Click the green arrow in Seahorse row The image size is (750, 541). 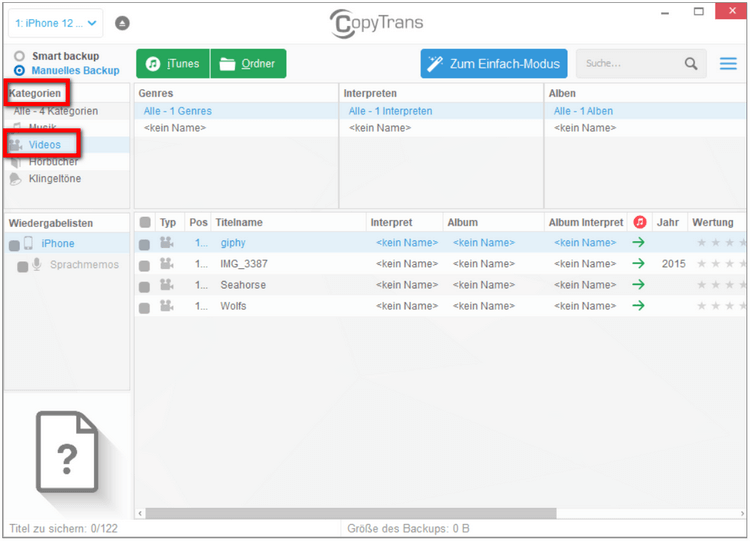pos(639,285)
